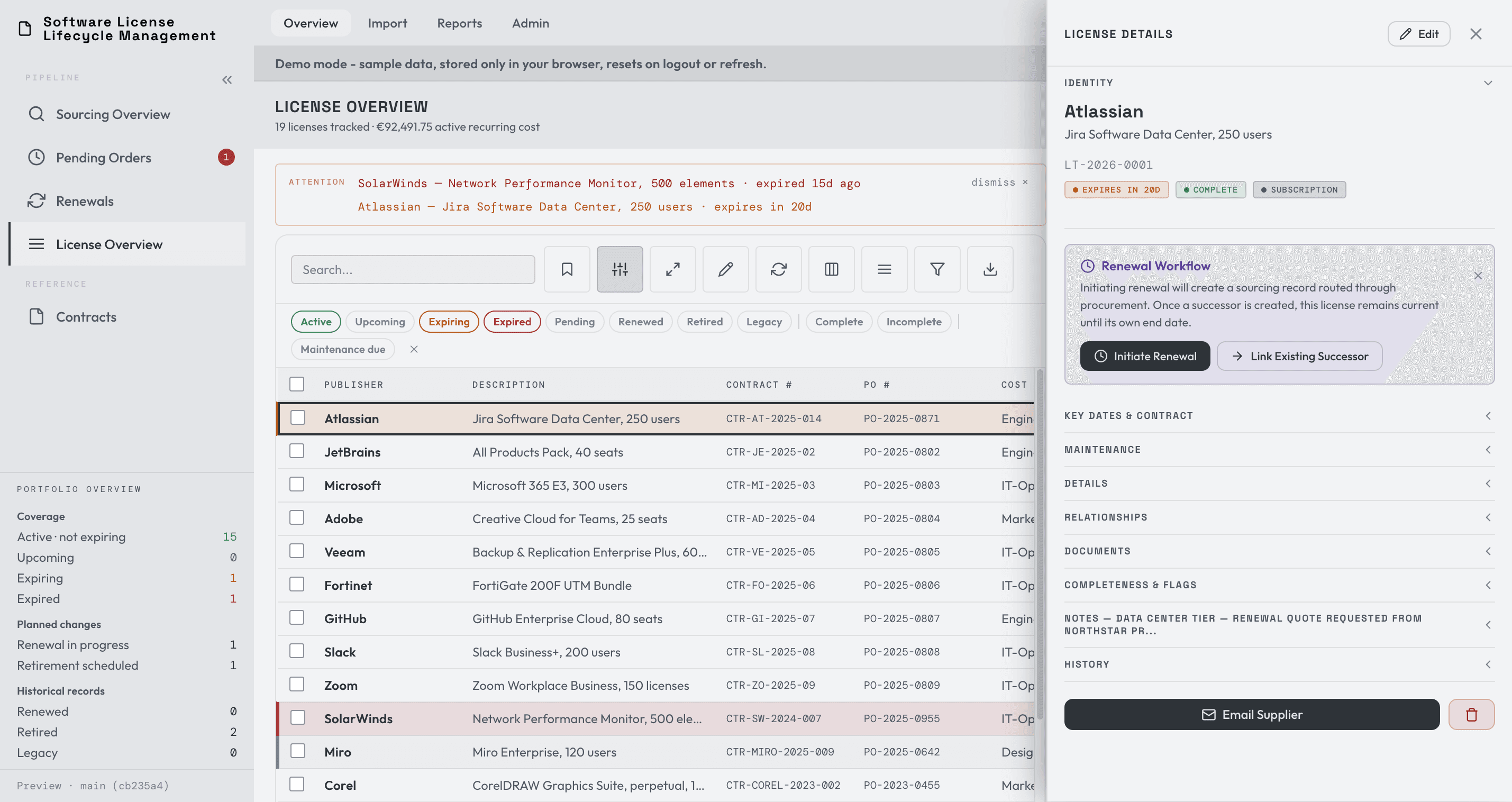Toggle the select-all header checkbox
This screenshot has height=802, width=1512.
click(297, 385)
